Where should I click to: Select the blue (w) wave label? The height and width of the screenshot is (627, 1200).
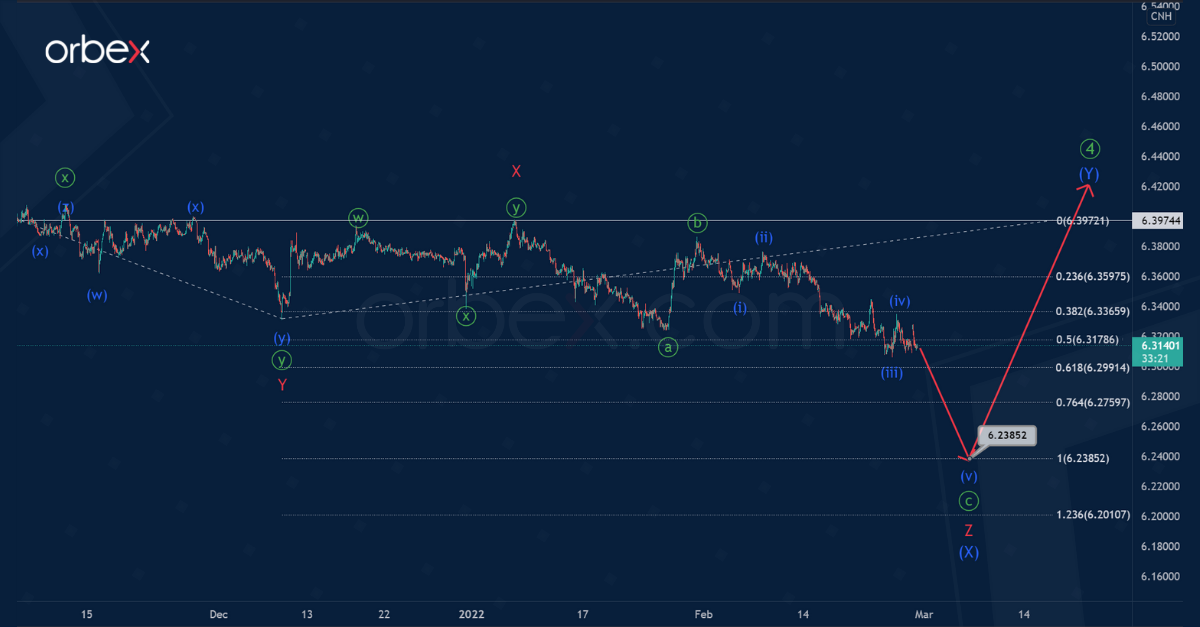click(97, 295)
